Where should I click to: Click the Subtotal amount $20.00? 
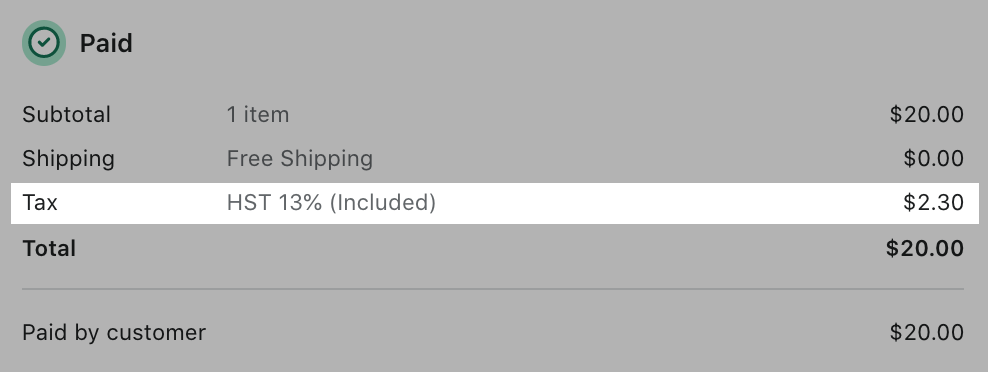[926, 115]
